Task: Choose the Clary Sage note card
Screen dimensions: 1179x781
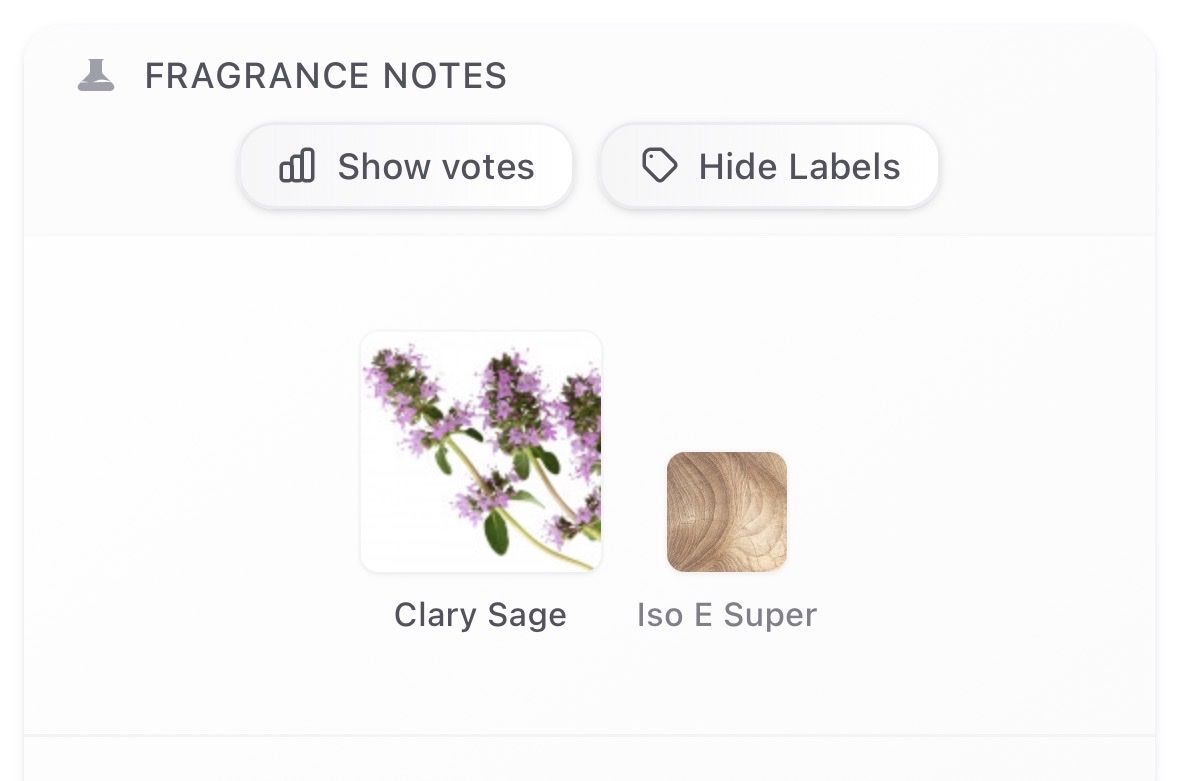Action: [481, 482]
